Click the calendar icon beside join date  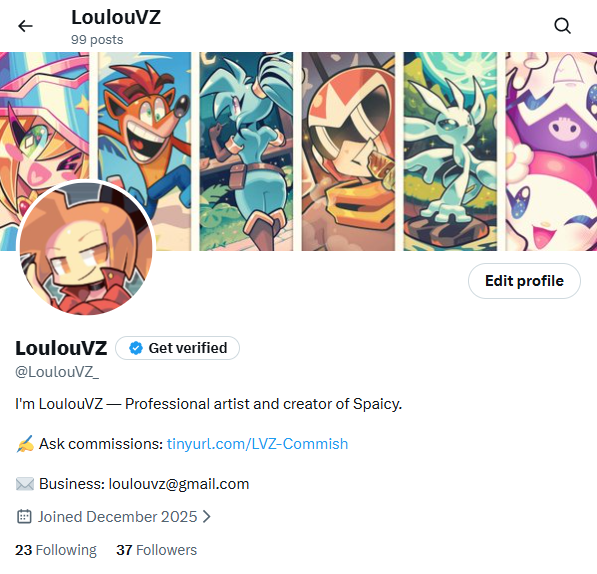click(24, 517)
